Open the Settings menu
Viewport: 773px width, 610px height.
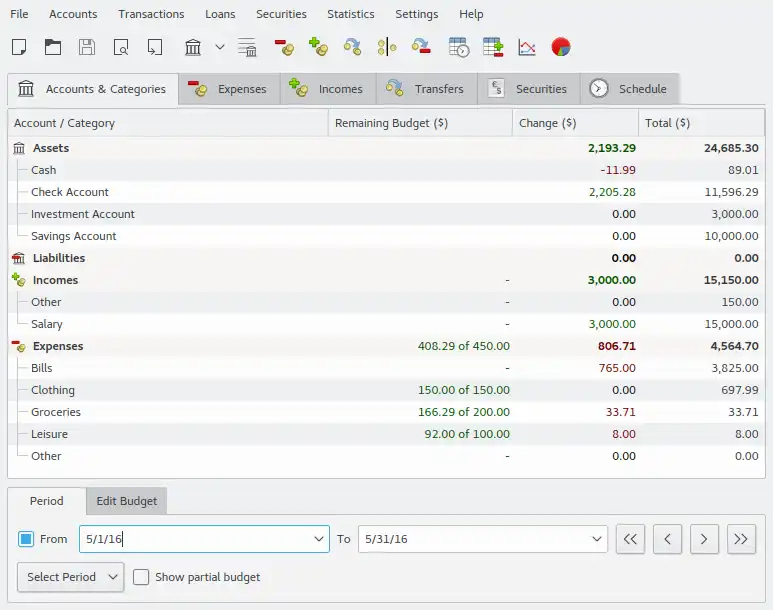point(417,14)
